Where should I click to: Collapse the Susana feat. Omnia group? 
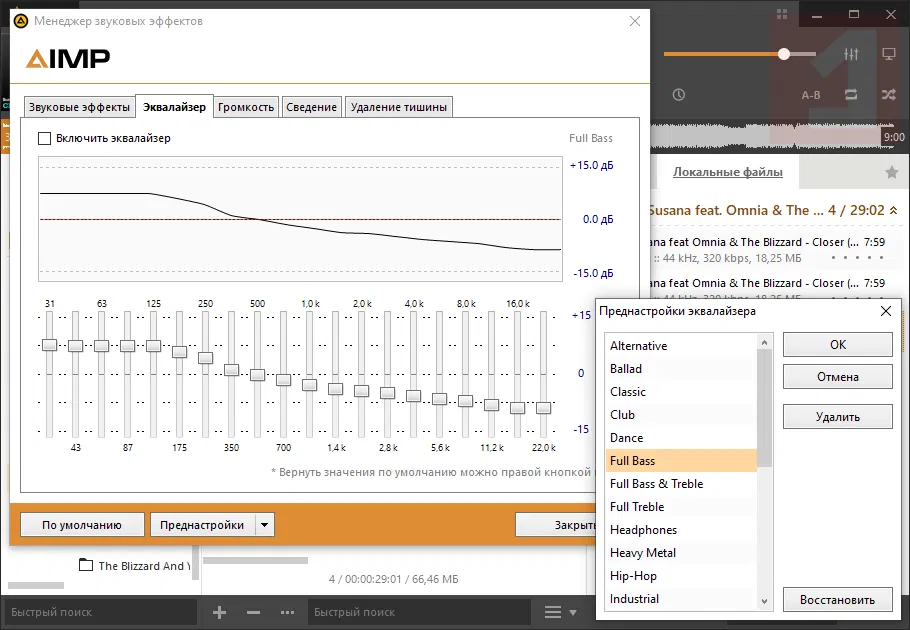coord(894,210)
